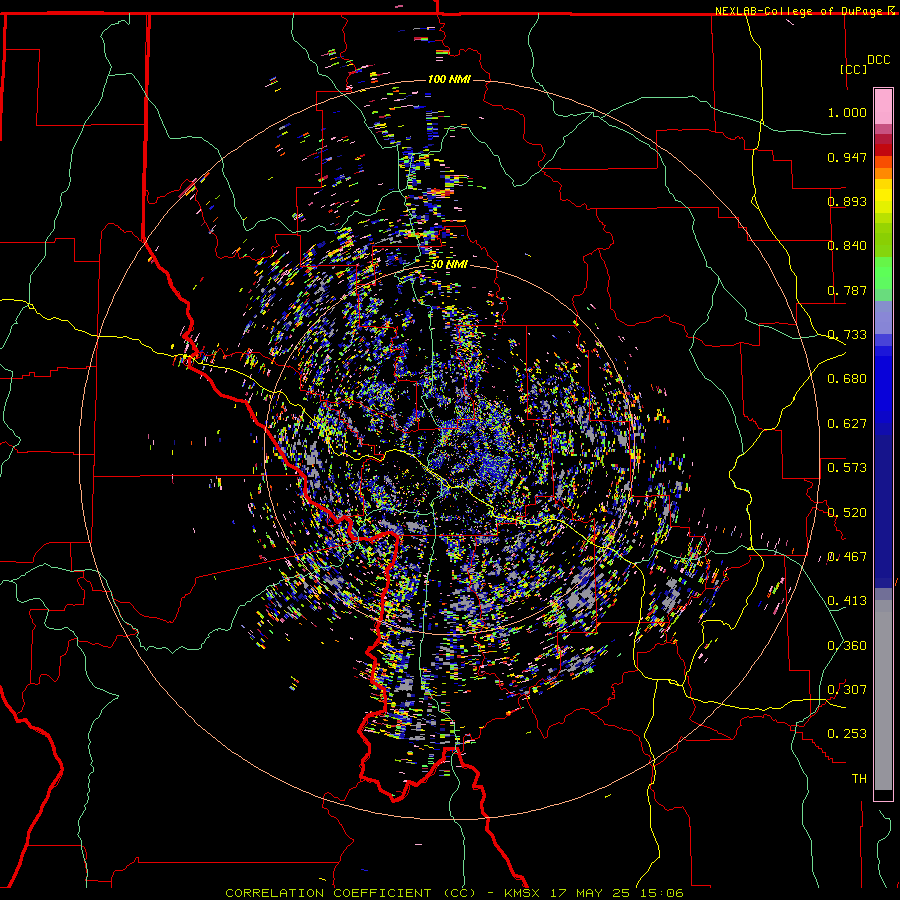Click the 50 NMI range ring label
Image resolution: width=900 pixels, height=900 pixels.
coord(449,264)
